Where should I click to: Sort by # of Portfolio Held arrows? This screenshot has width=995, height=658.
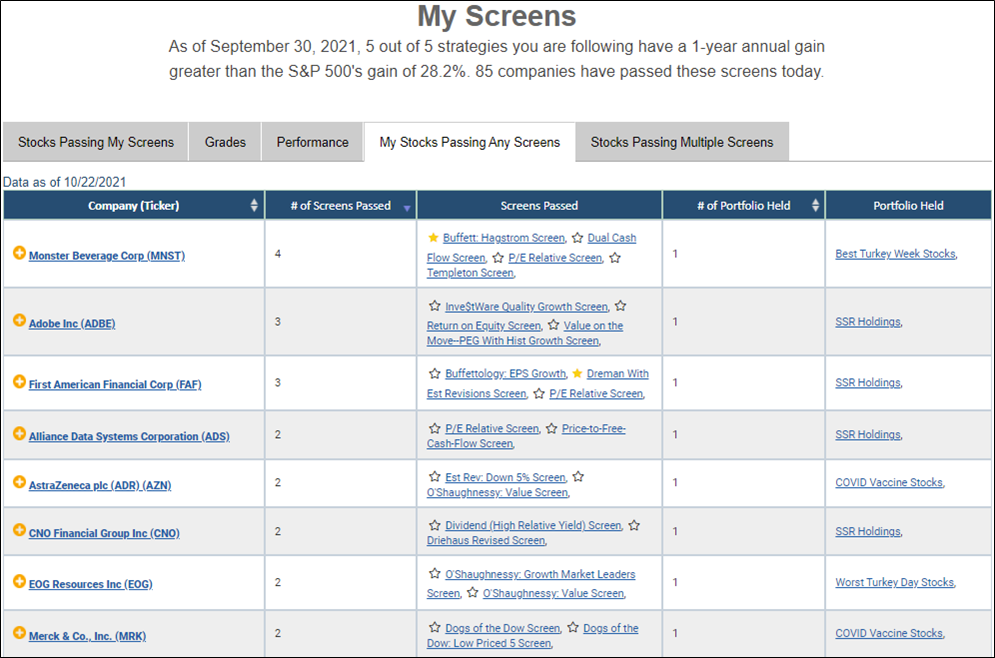click(x=815, y=205)
